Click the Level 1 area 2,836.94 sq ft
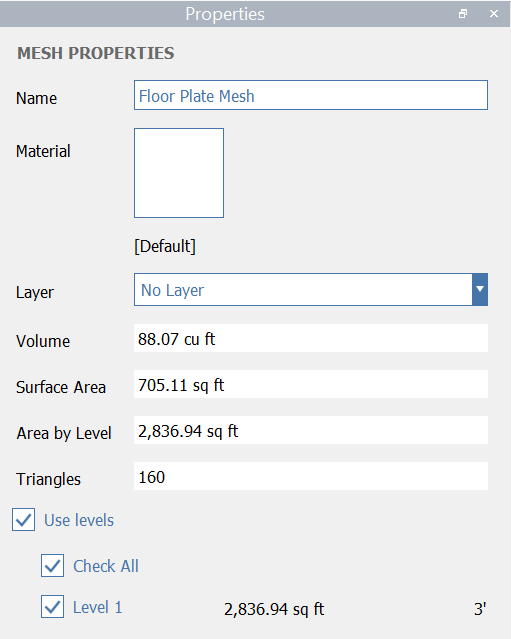This screenshot has height=639, width=511. click(x=274, y=609)
